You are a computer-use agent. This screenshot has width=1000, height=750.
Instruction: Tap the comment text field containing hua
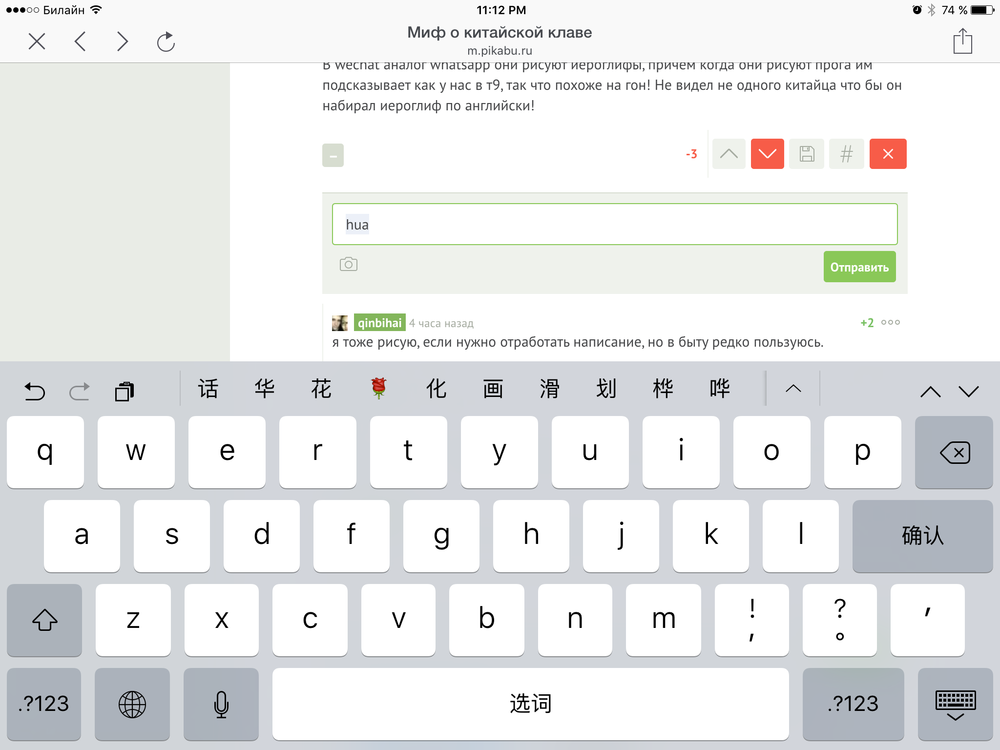click(614, 225)
